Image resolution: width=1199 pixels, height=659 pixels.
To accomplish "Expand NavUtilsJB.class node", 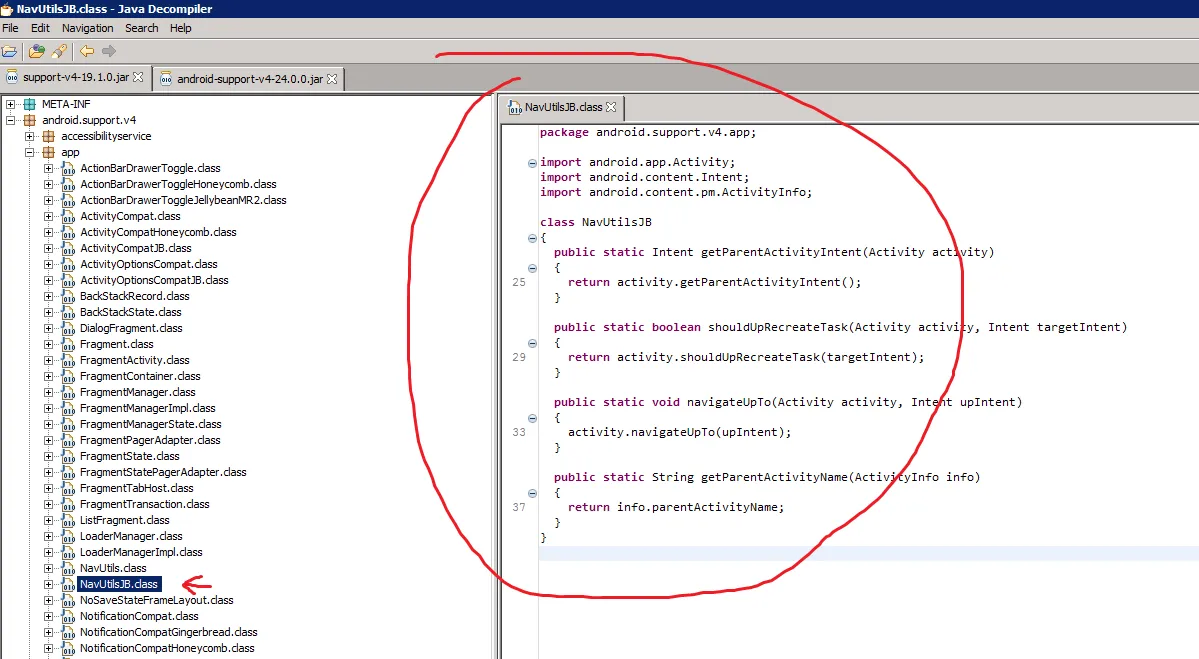I will coord(49,584).
